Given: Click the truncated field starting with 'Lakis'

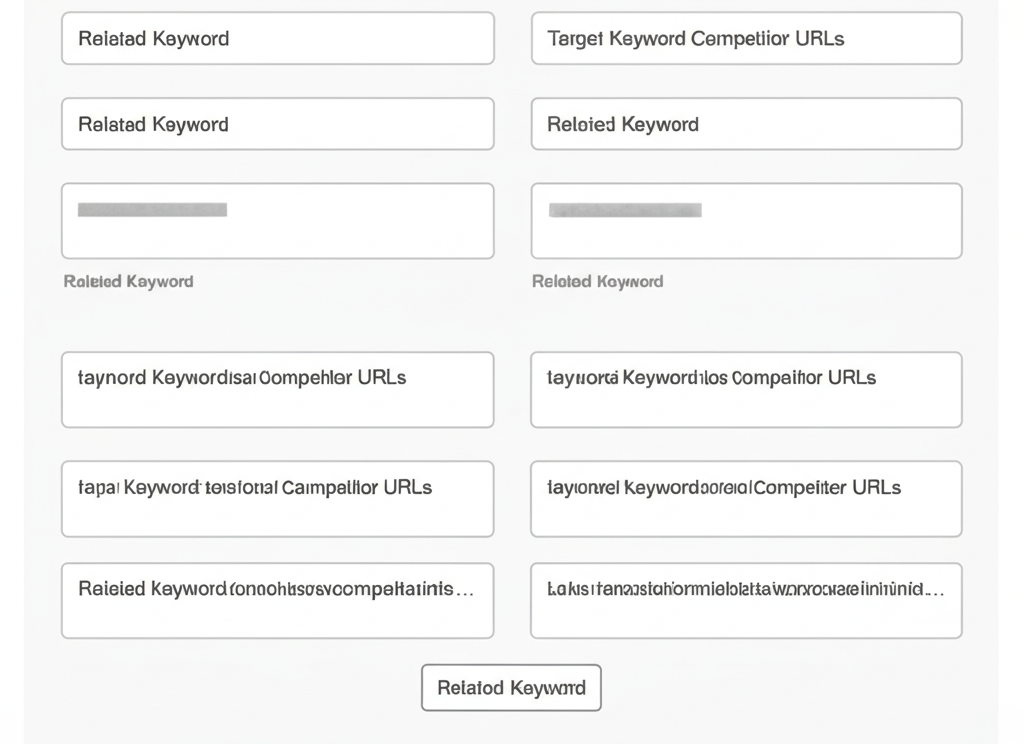Looking at the screenshot, I should [746, 600].
